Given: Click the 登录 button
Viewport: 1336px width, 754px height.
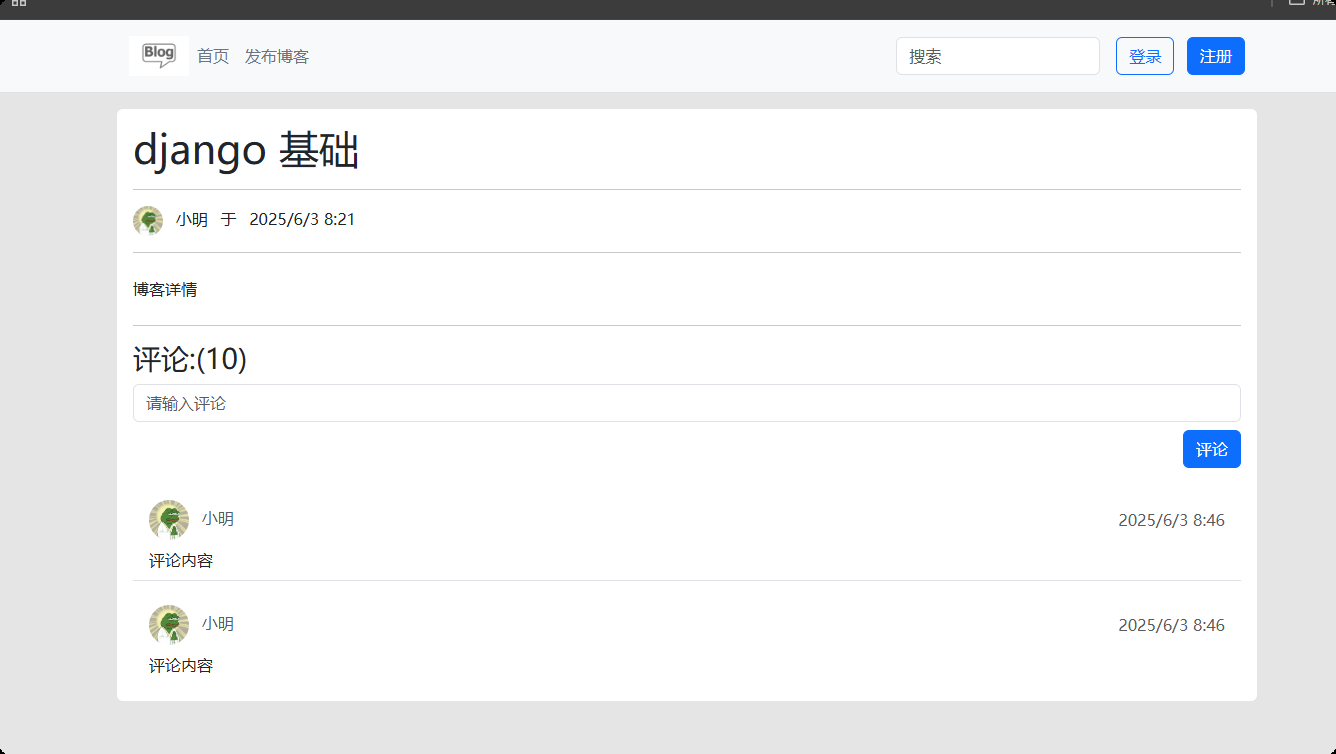Looking at the screenshot, I should [1145, 56].
